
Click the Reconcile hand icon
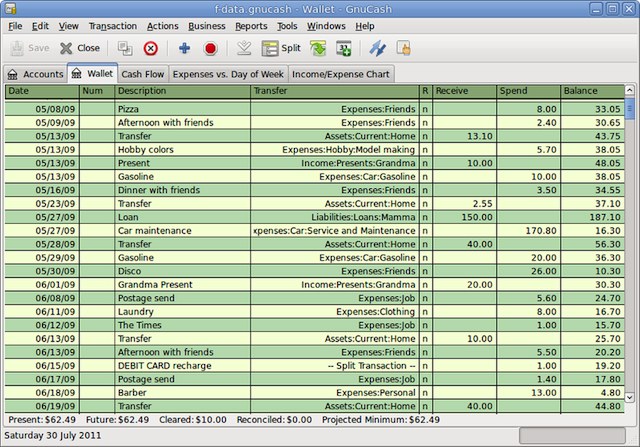pyautogui.click(x=404, y=48)
